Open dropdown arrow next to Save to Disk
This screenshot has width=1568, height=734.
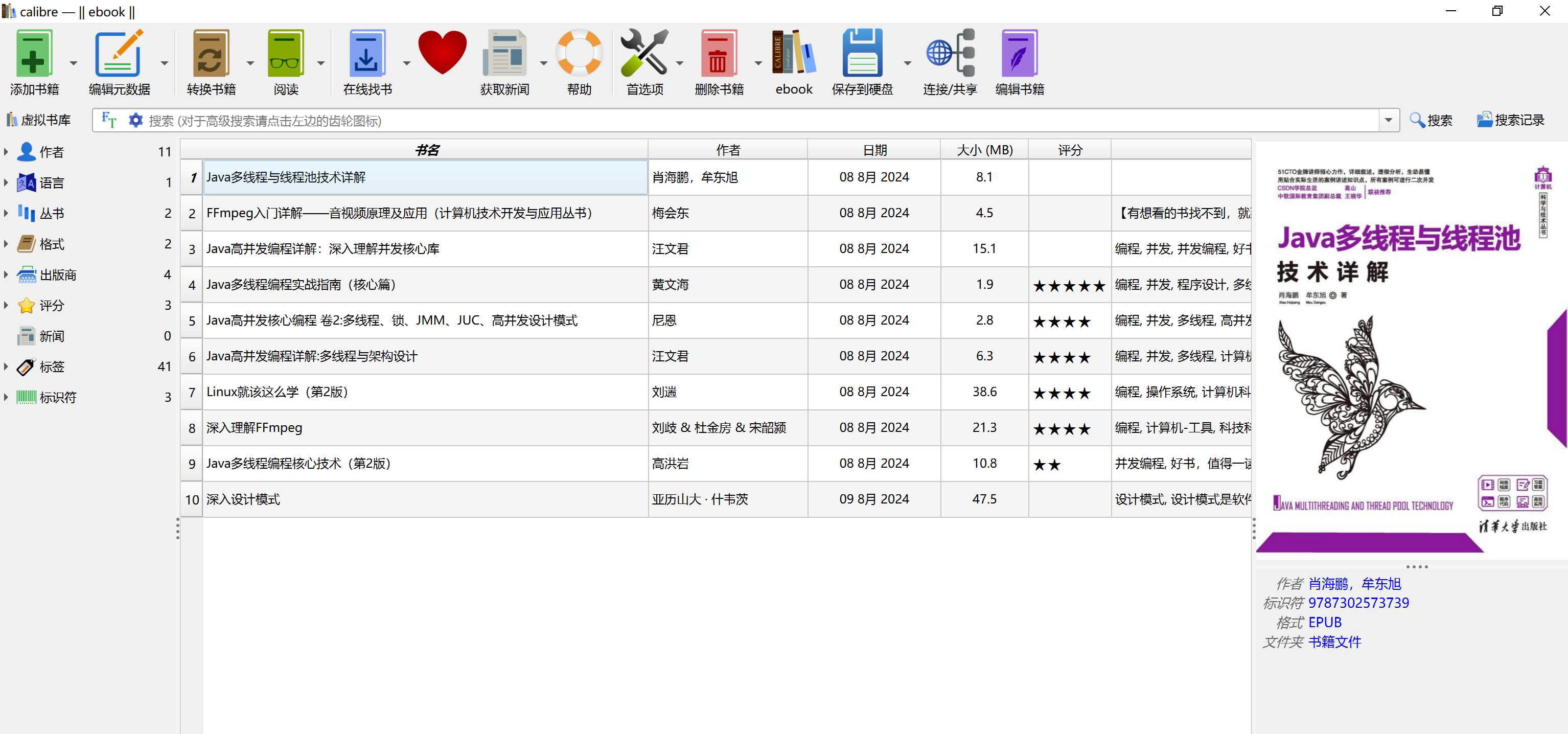point(907,63)
